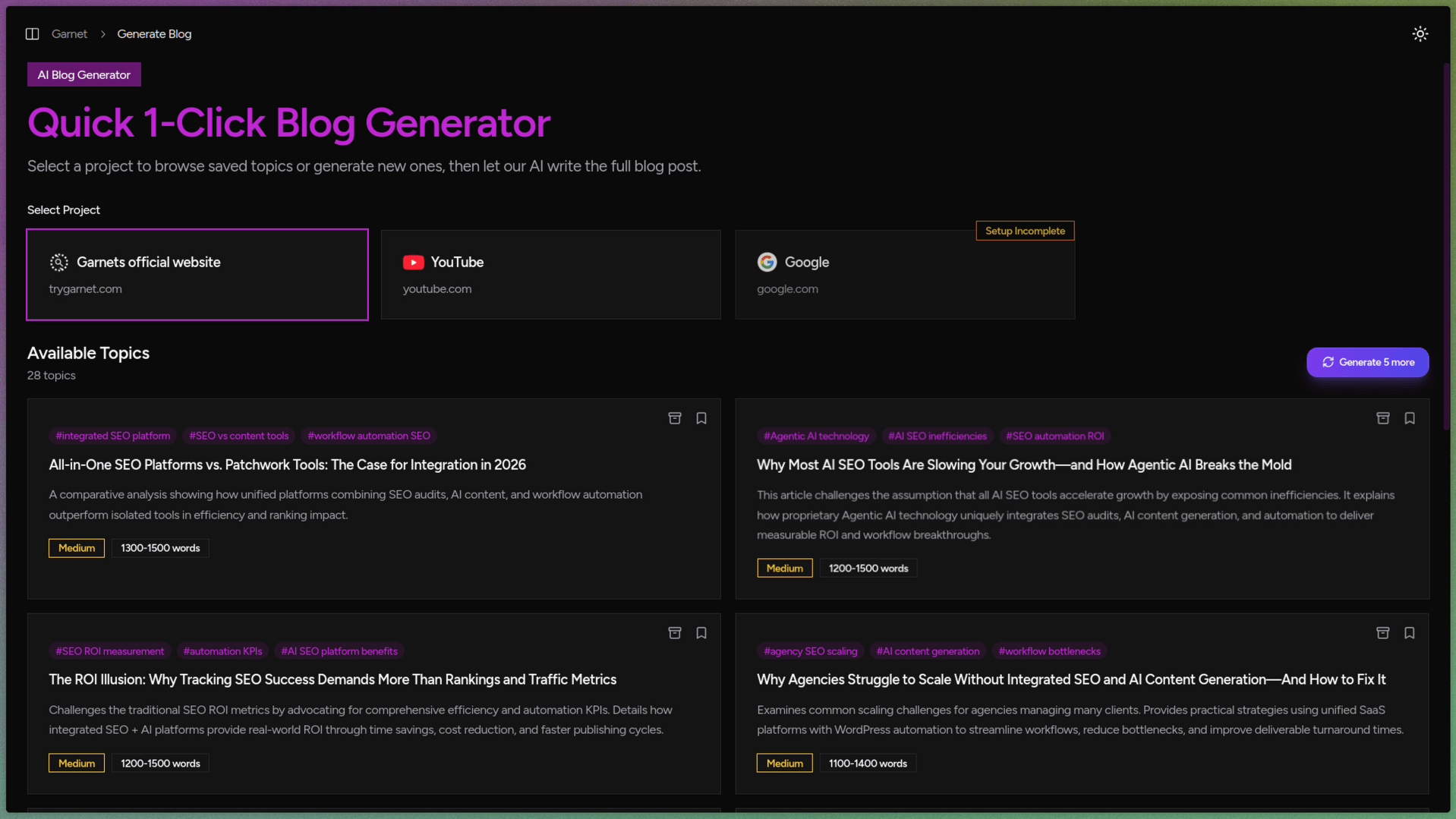Toggle the sidebar panel icon top-left

(32, 33)
